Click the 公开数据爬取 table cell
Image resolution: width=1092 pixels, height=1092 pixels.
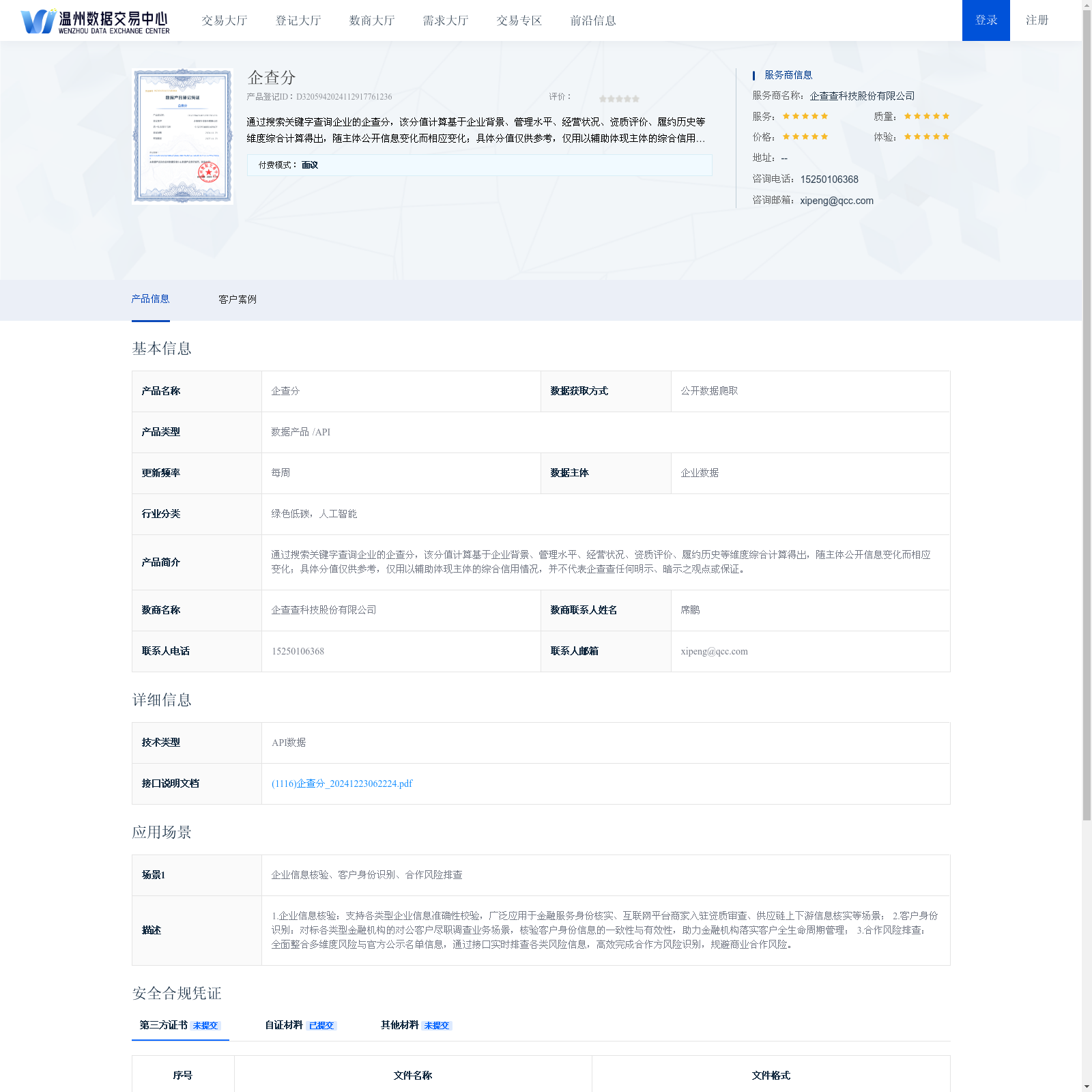810,391
